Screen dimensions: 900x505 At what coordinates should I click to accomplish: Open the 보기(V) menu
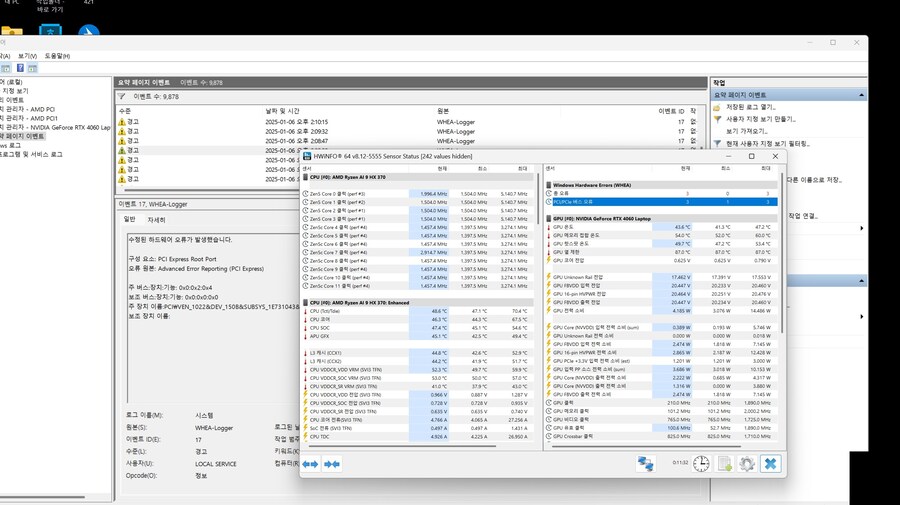[x=28, y=56]
